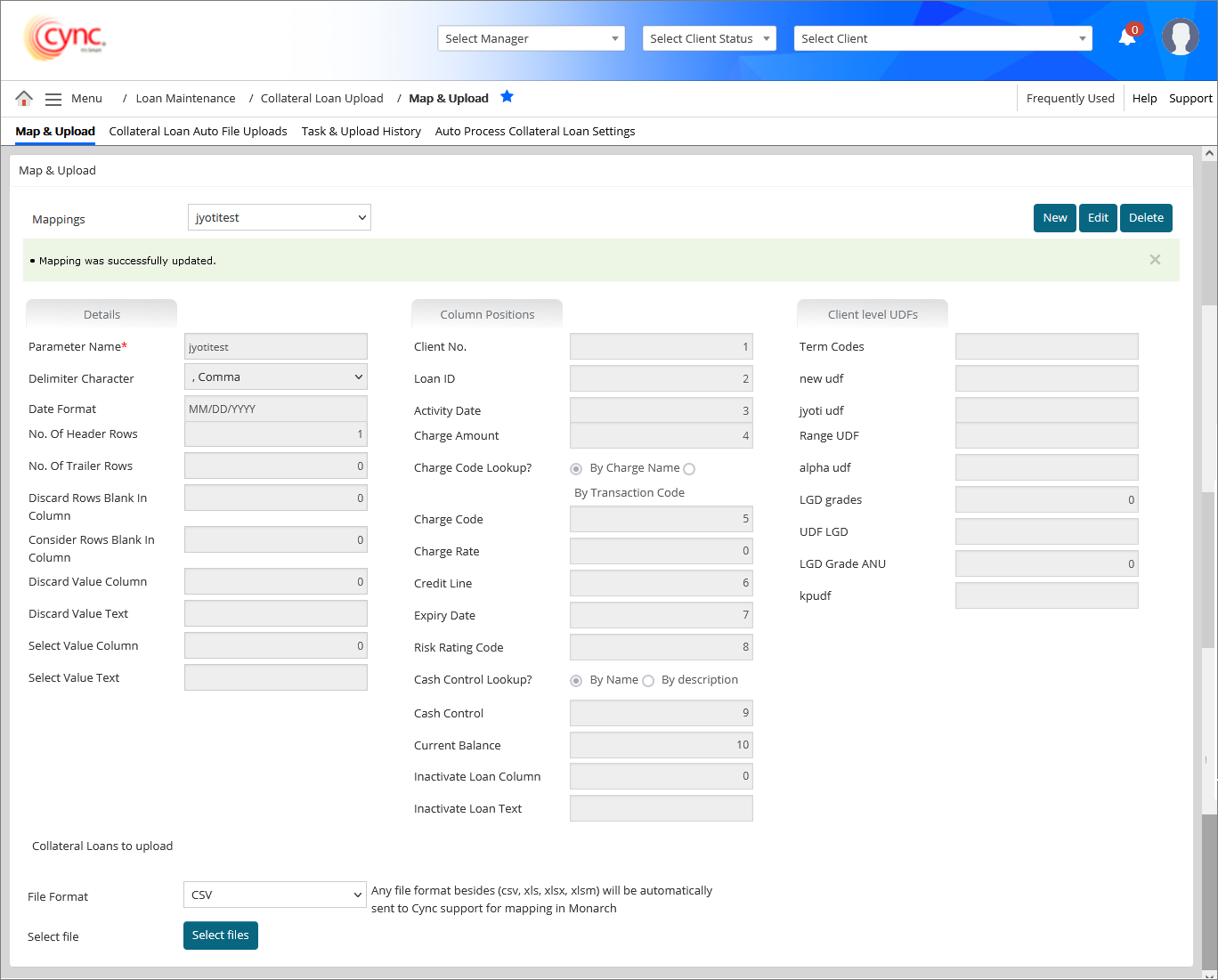Open the hamburger Menu icon

[x=53, y=99]
